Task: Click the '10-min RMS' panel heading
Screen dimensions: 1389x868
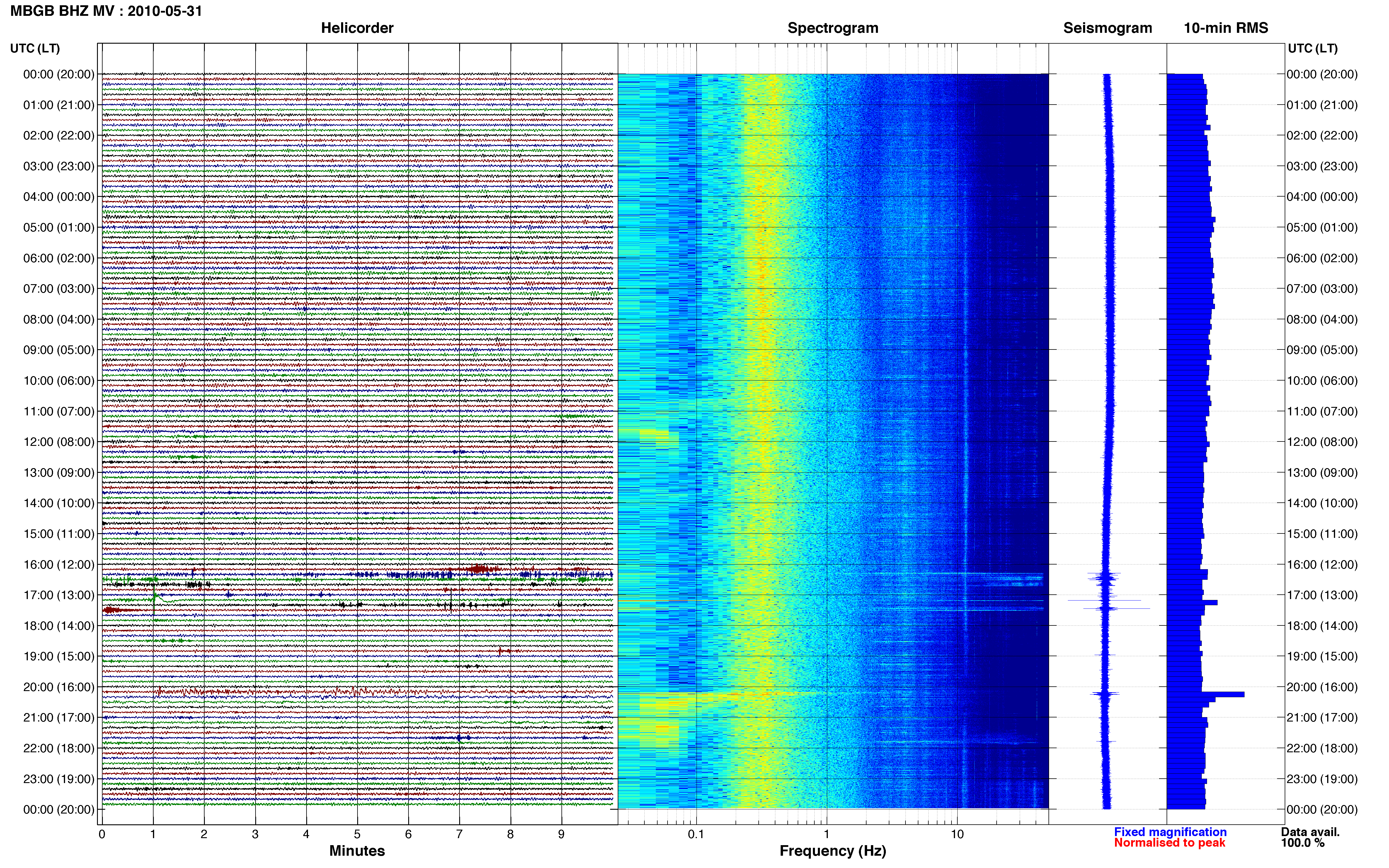Action: tap(1226, 28)
